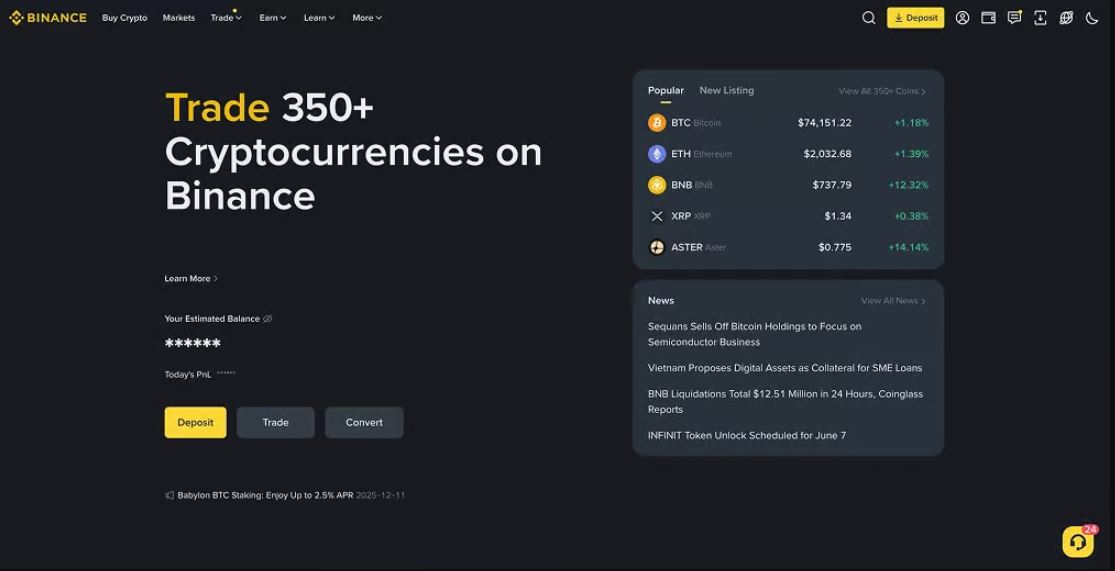Click the Ethereum coin icon

click(656, 154)
